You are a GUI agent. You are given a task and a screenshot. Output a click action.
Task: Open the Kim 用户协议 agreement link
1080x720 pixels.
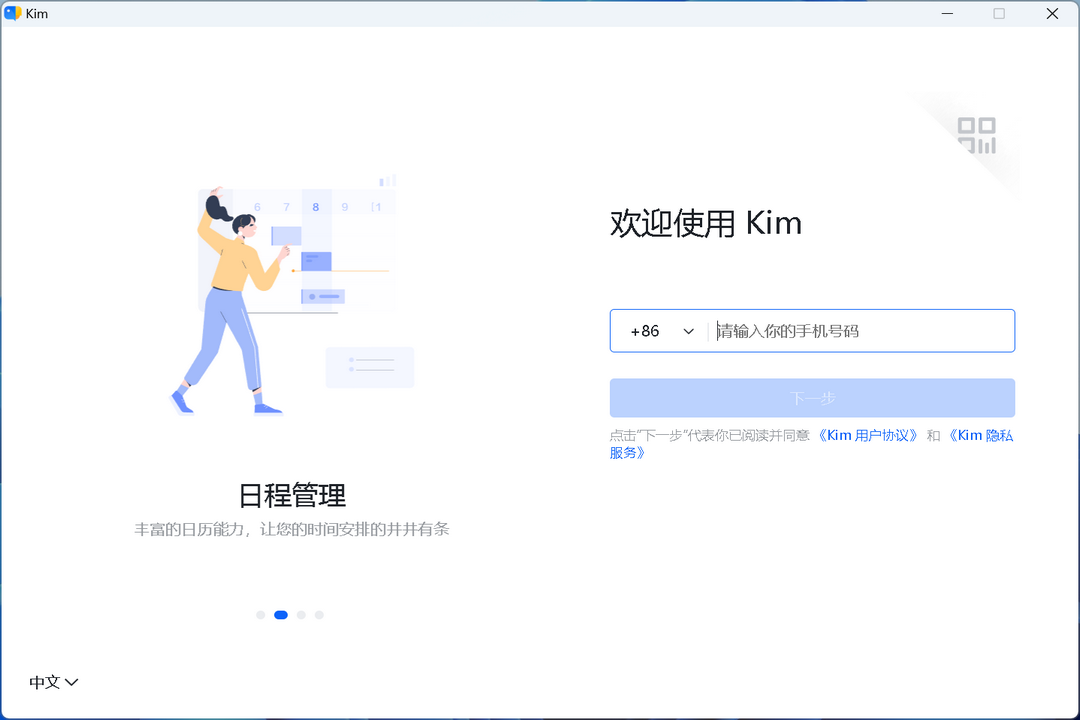(x=868, y=434)
